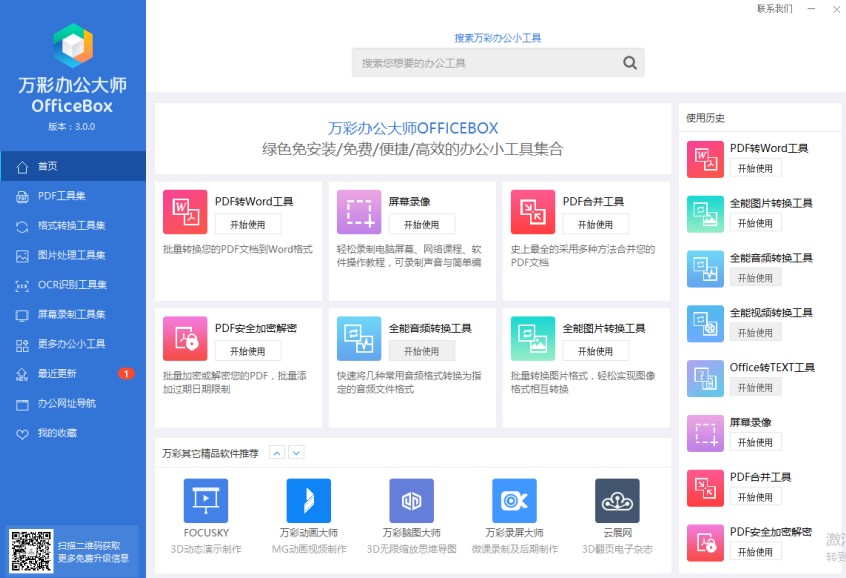Click 万彩办公大师OFFICEBOX banner title
846x578 pixels.
(x=413, y=128)
